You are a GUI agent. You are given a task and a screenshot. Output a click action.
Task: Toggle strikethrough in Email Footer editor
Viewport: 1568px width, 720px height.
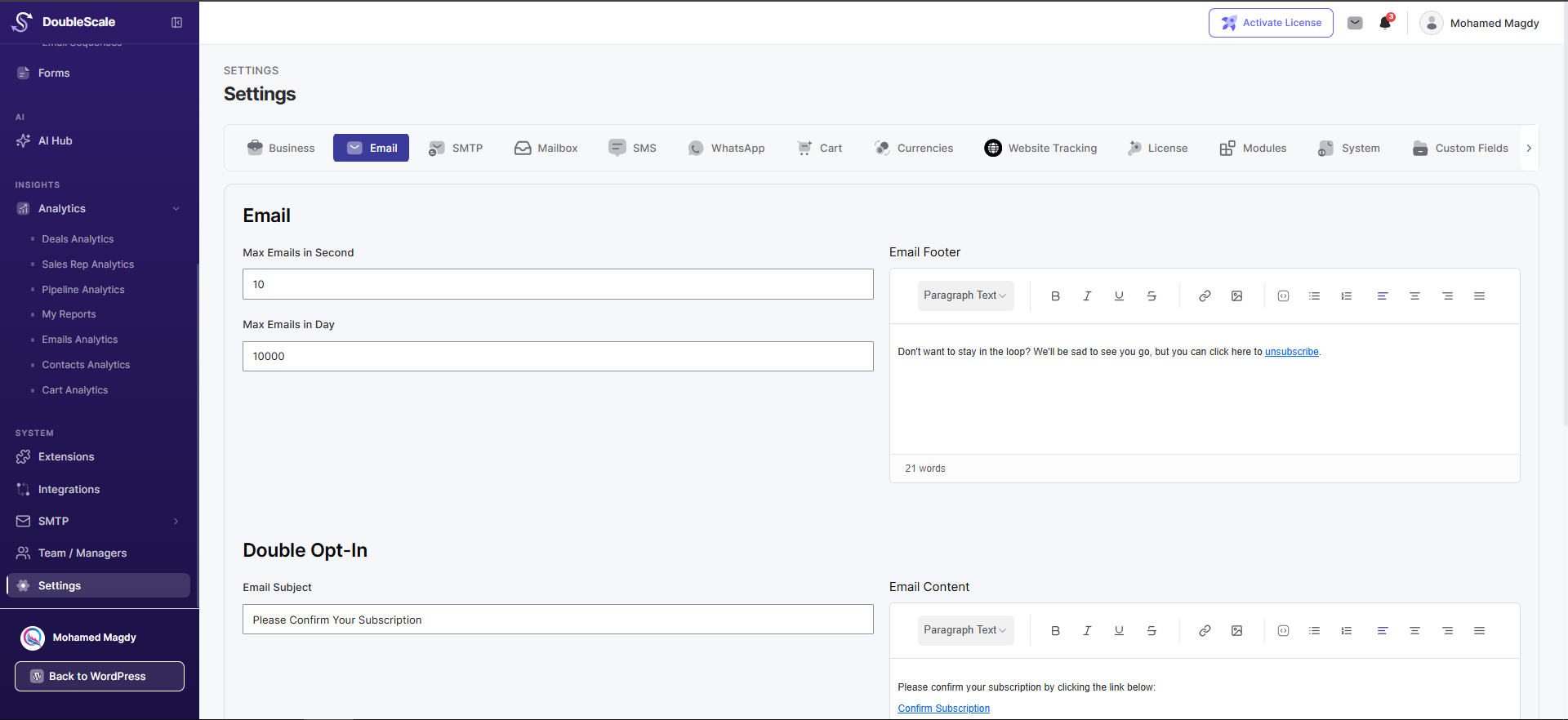click(1151, 296)
